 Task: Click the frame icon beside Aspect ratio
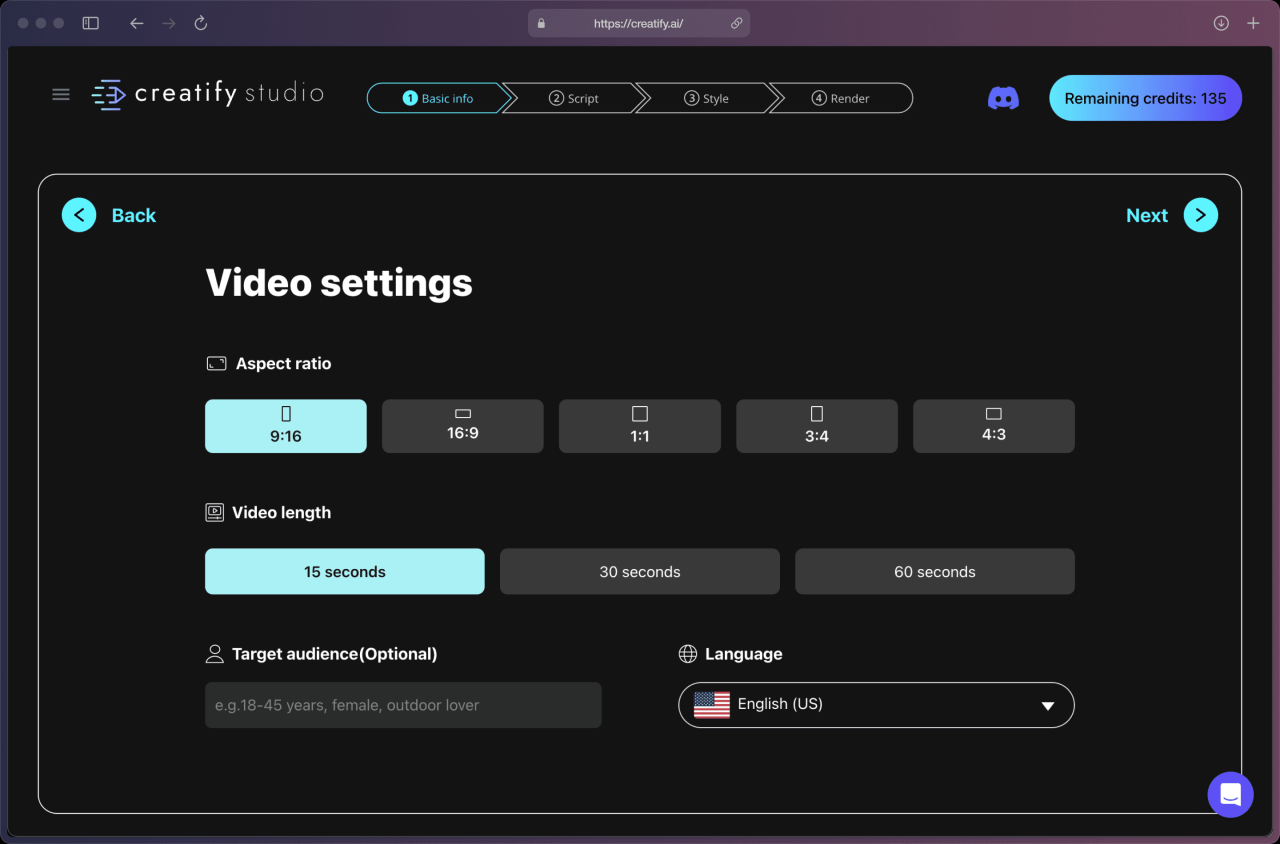pyautogui.click(x=216, y=363)
